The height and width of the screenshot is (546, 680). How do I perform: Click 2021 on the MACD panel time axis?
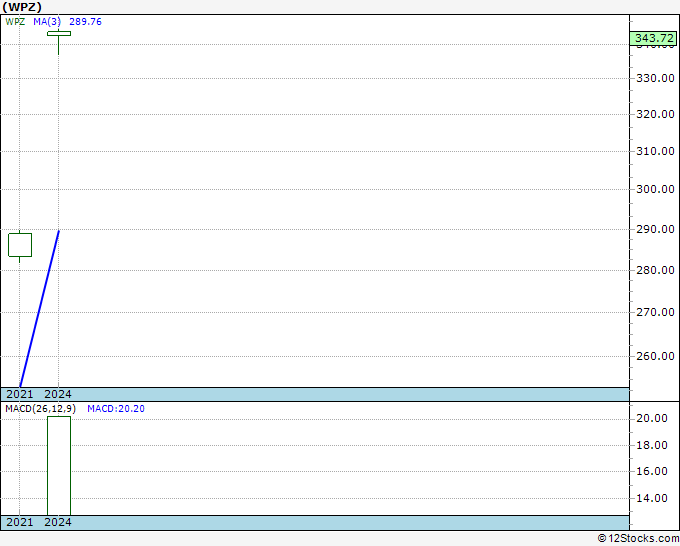(20, 522)
